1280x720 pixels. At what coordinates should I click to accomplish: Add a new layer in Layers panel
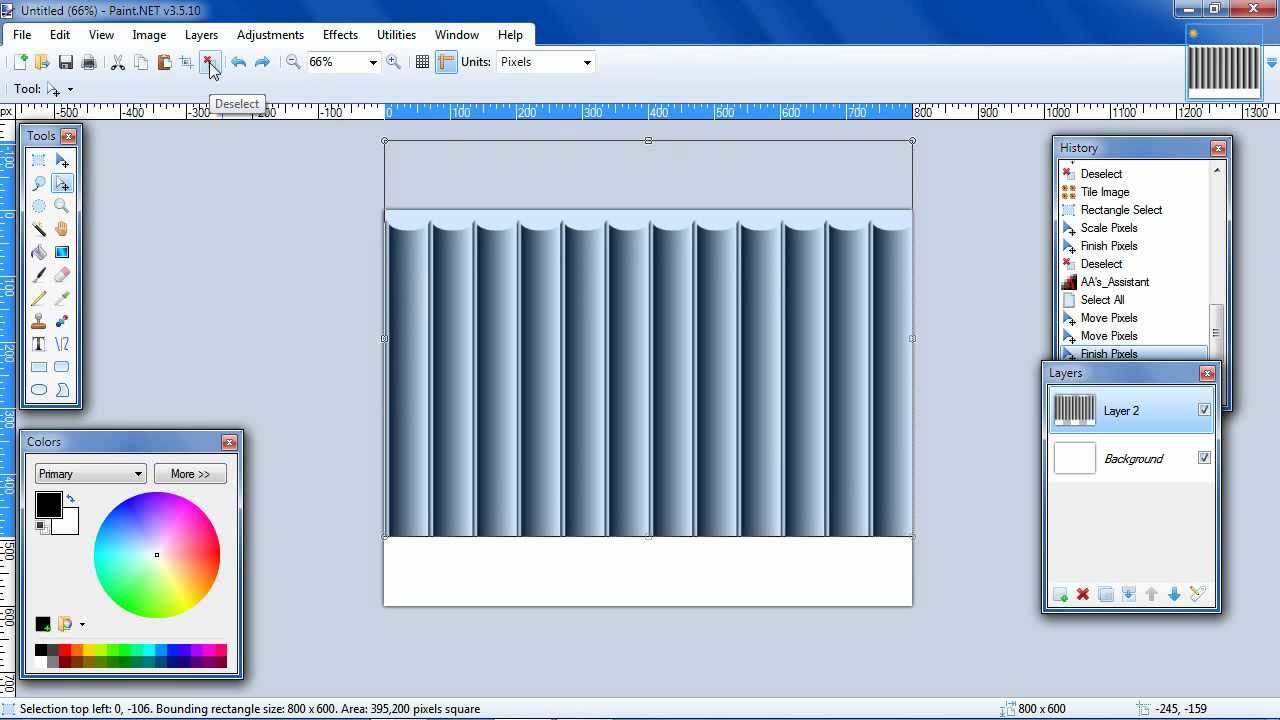coord(1060,595)
